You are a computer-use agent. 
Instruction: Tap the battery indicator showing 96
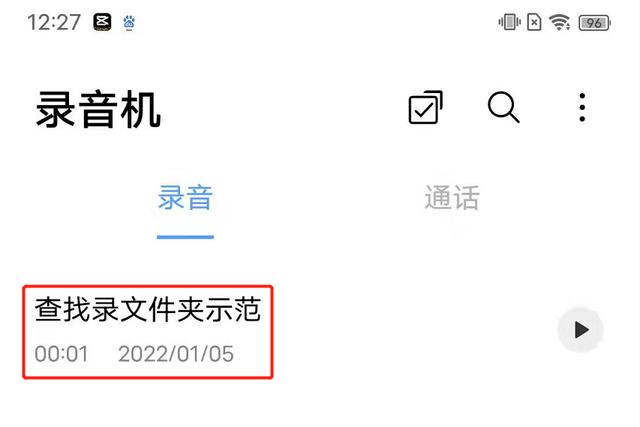tap(595, 22)
